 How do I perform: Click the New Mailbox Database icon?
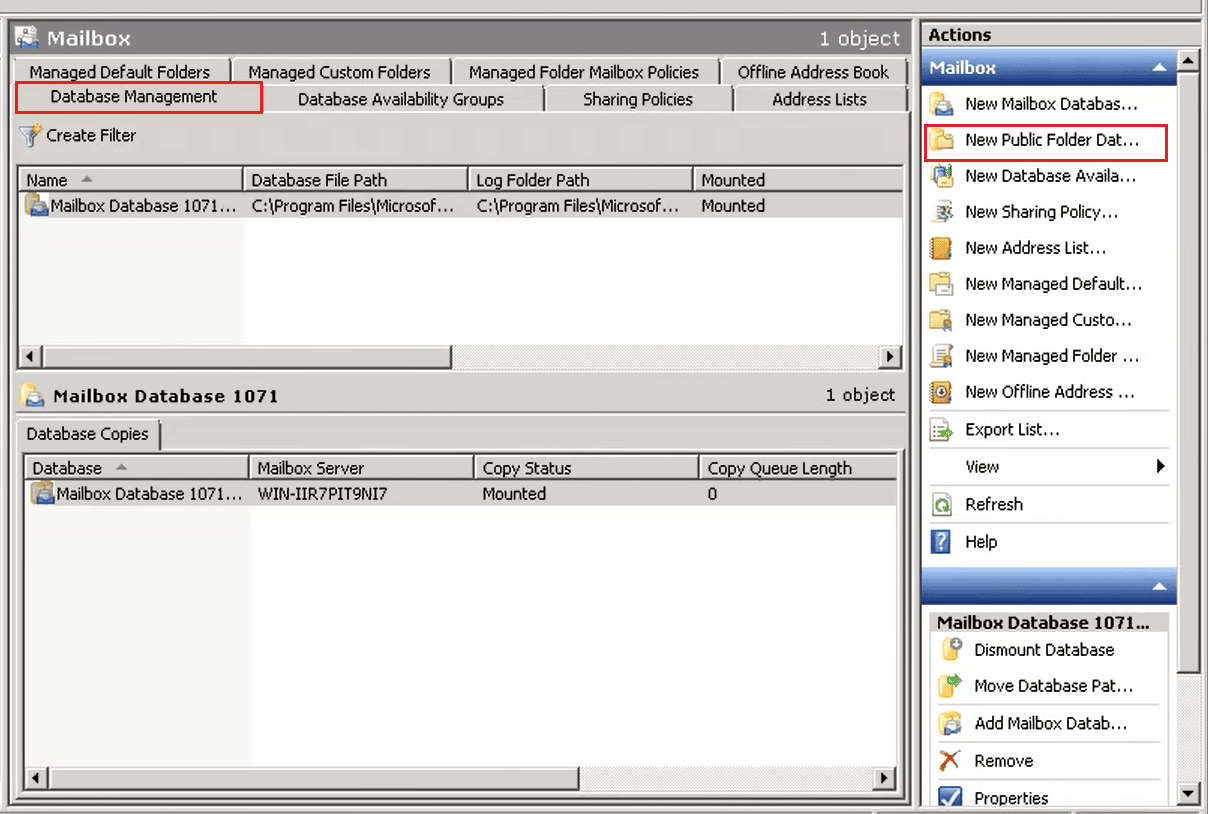click(x=941, y=104)
